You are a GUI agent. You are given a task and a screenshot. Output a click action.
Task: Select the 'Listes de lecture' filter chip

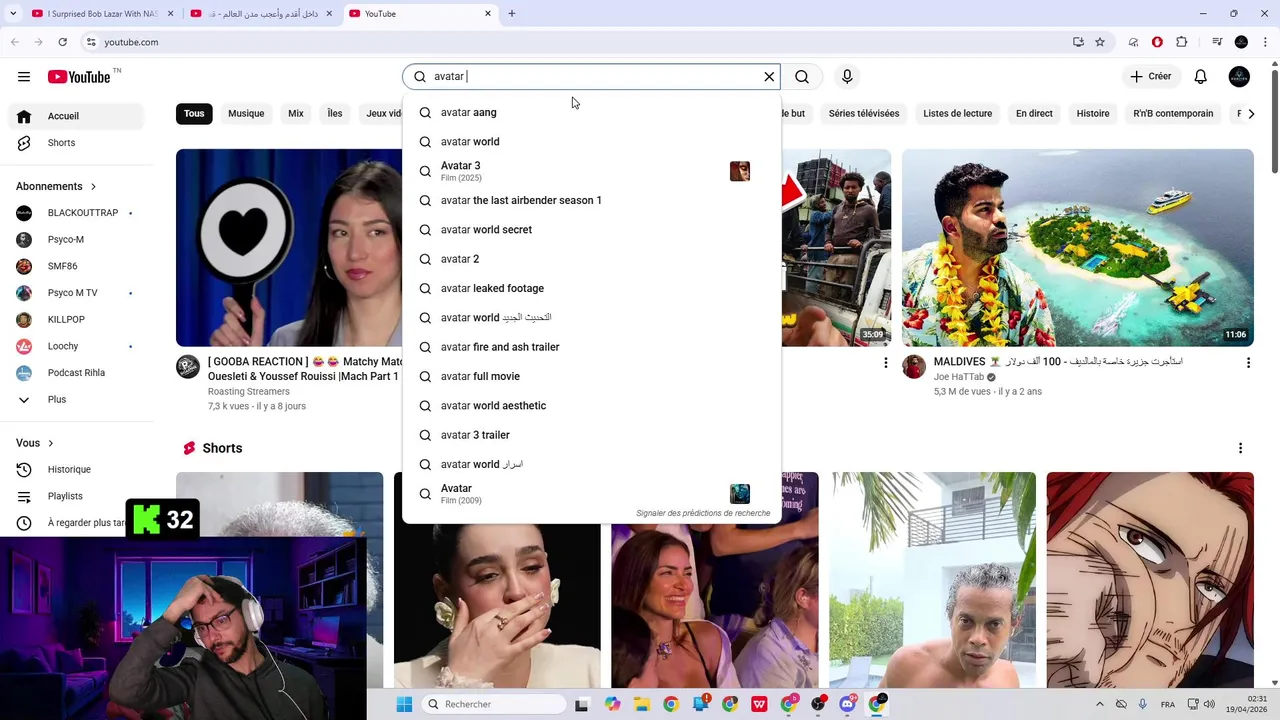coord(957,113)
